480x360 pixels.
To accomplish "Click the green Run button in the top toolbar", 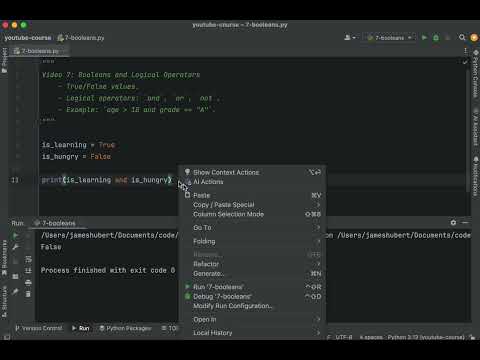I will (424, 38).
